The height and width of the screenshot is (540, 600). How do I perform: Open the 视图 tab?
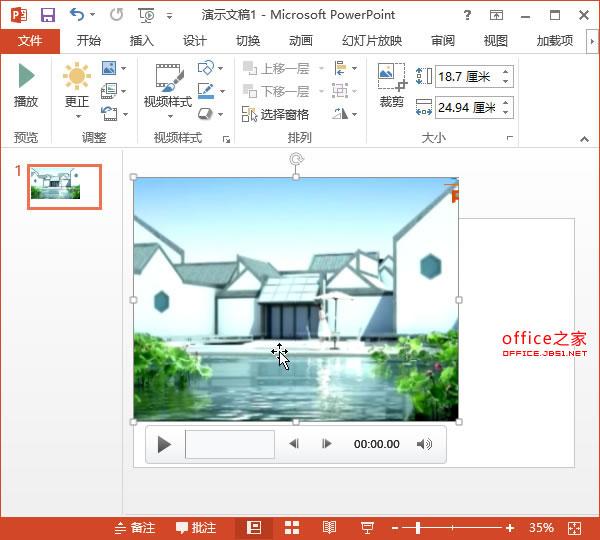coord(496,41)
